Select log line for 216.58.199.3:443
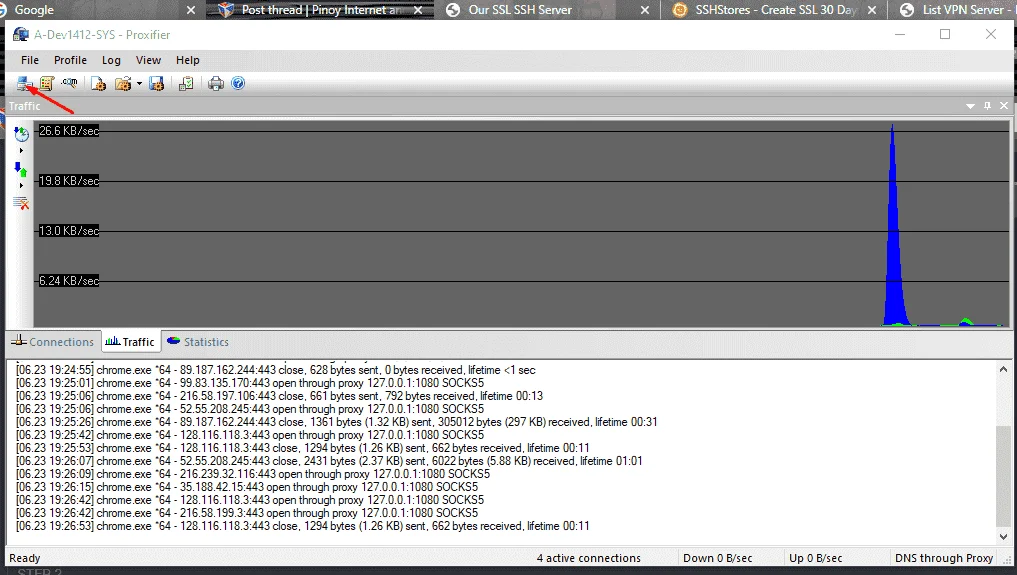Screen dimensions: 1017x575 tap(247, 513)
